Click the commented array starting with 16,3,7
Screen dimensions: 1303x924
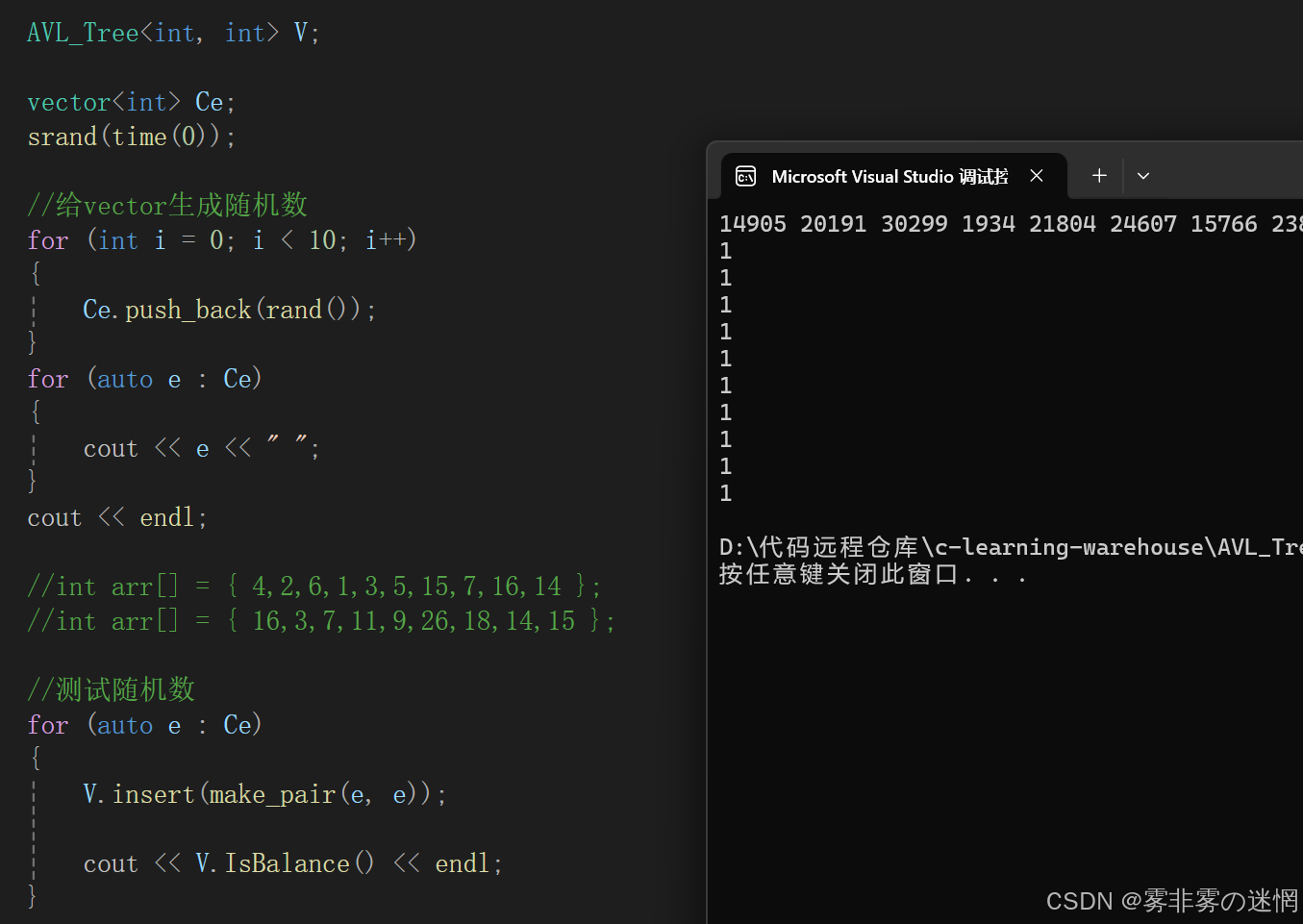[321, 620]
